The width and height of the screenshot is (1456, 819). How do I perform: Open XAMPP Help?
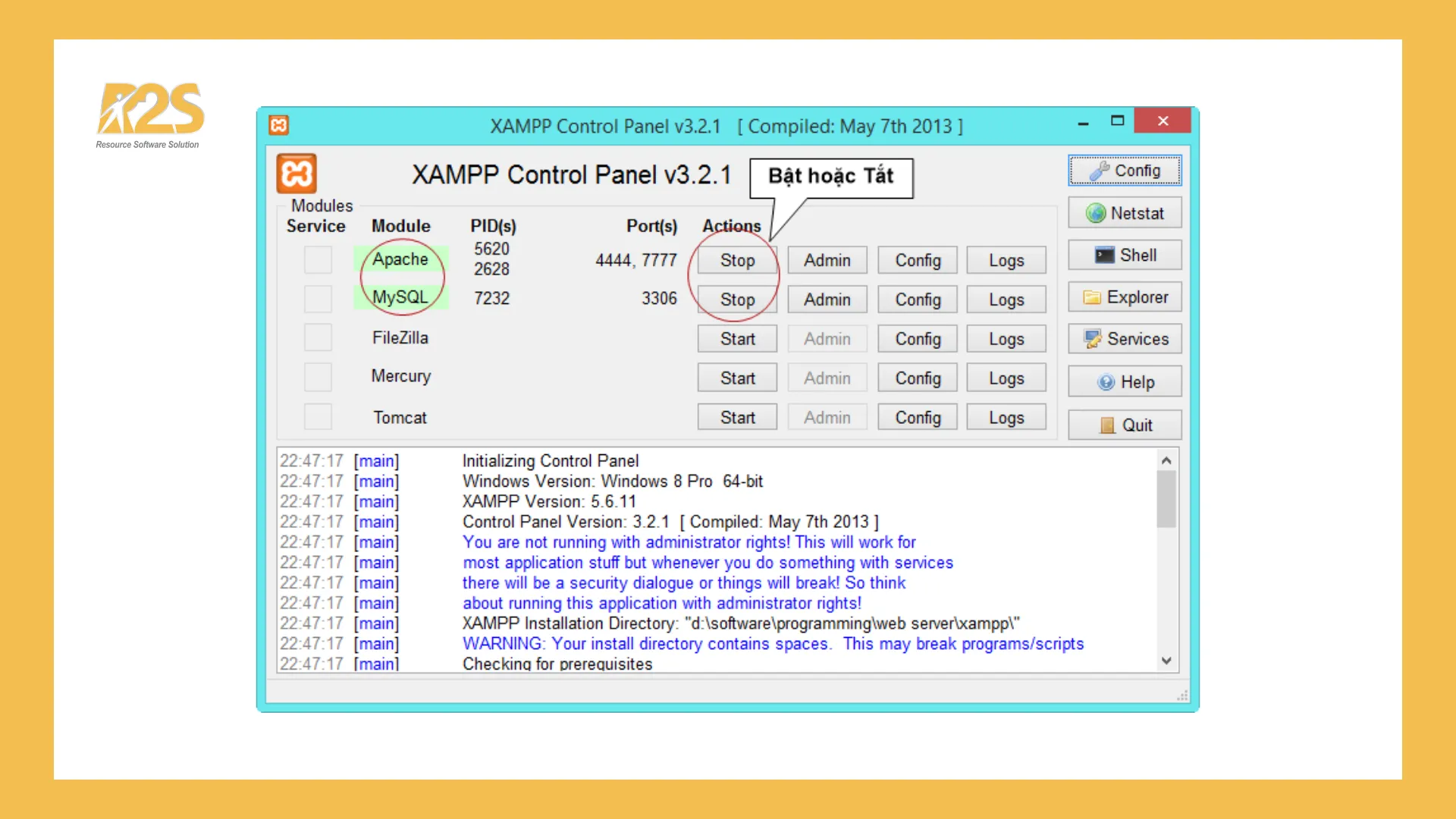tap(1124, 381)
